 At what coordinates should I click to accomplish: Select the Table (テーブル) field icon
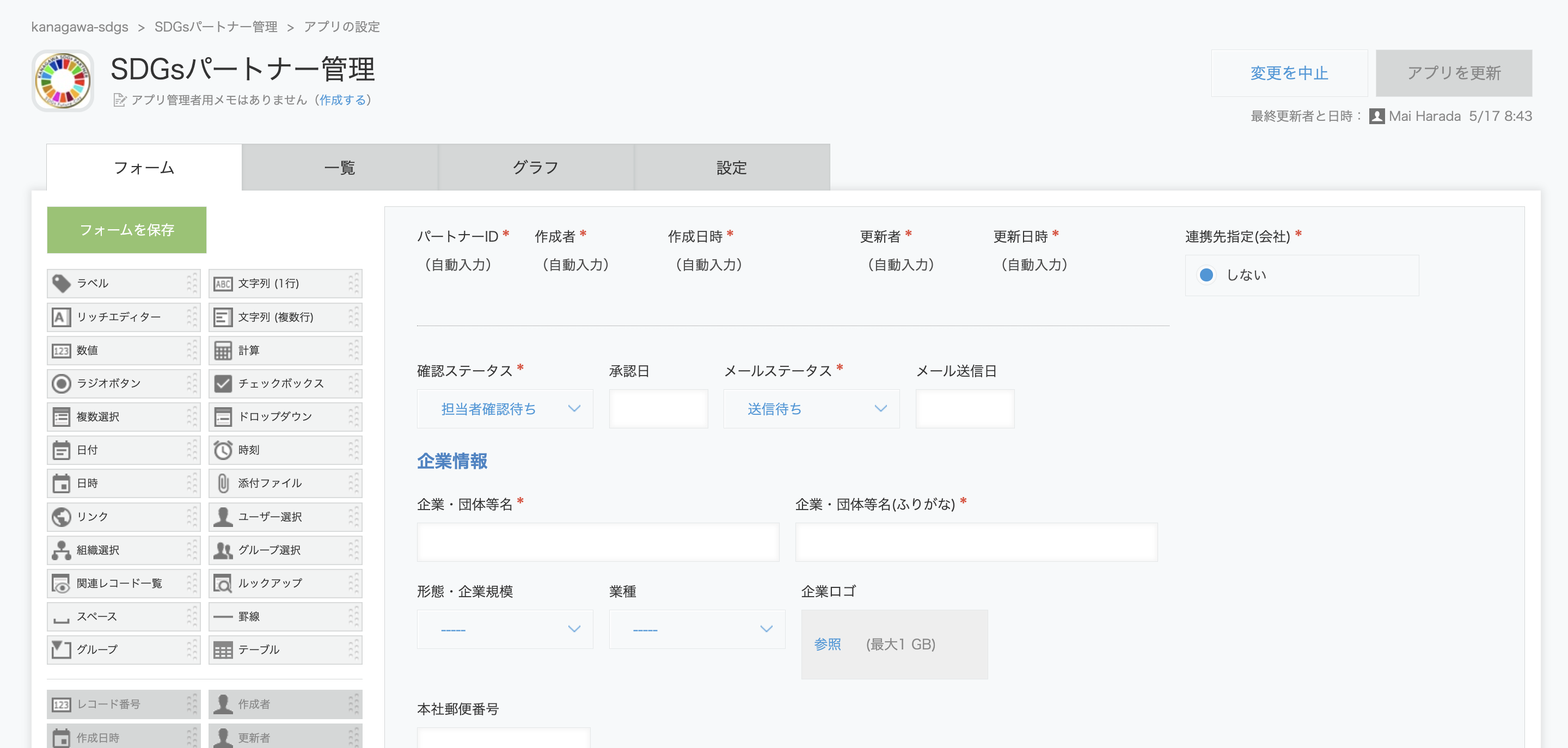tap(223, 650)
